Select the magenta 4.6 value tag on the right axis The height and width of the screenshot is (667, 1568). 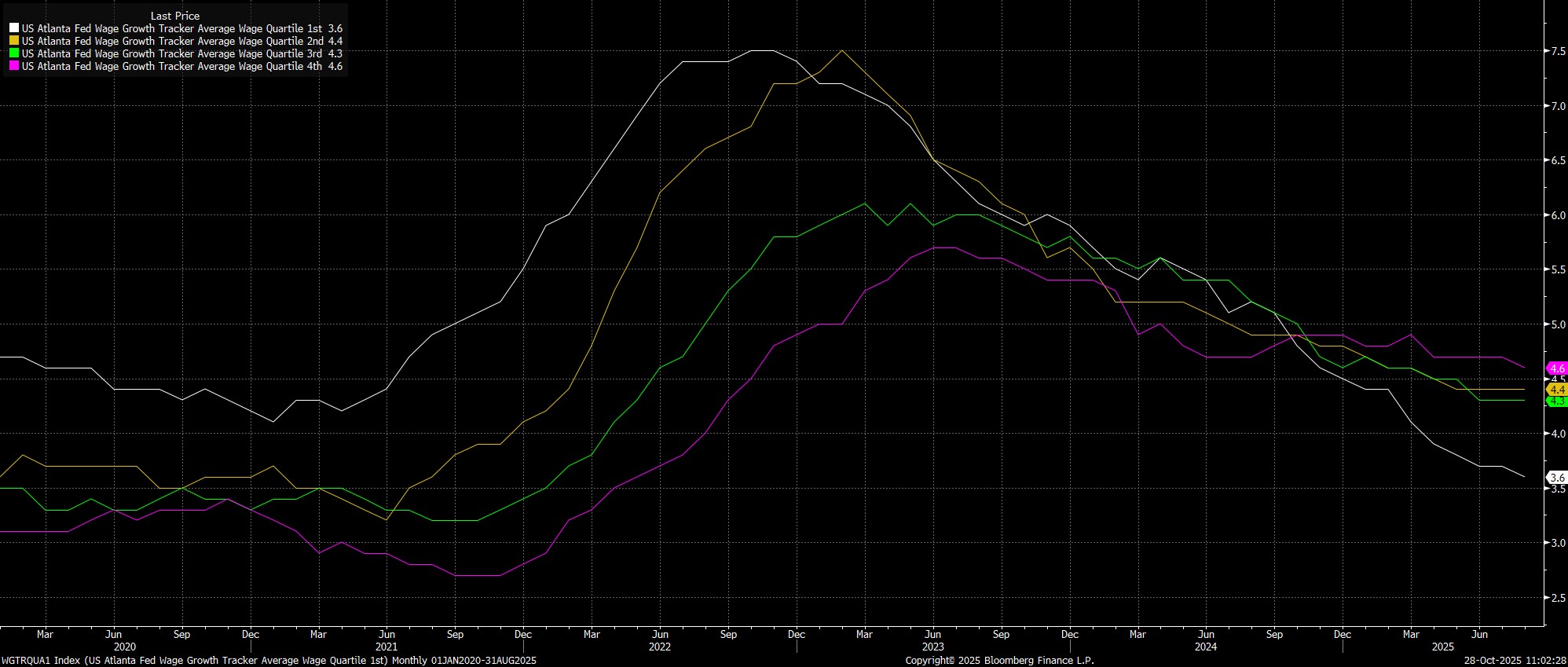tap(1556, 368)
